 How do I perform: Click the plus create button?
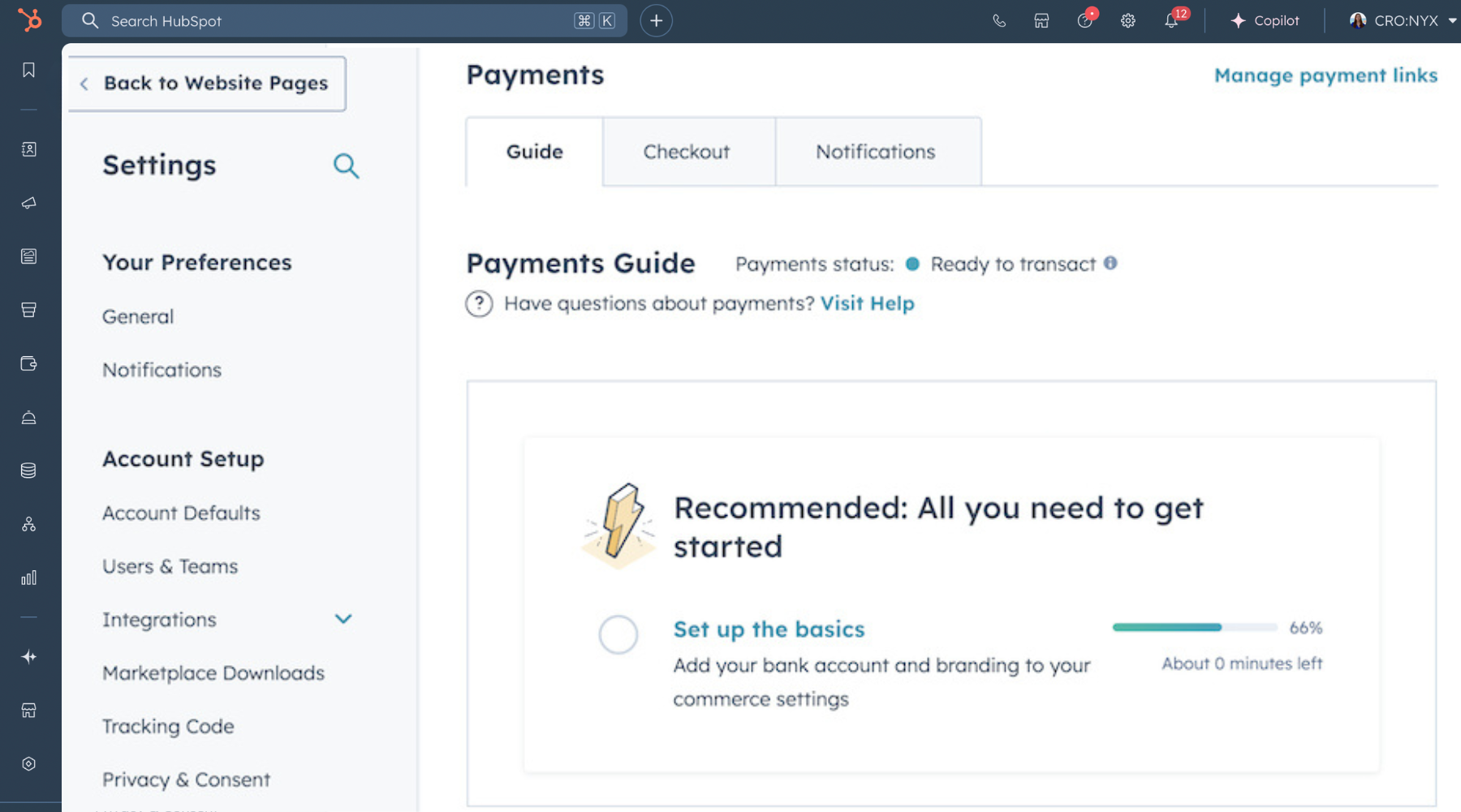click(x=656, y=21)
